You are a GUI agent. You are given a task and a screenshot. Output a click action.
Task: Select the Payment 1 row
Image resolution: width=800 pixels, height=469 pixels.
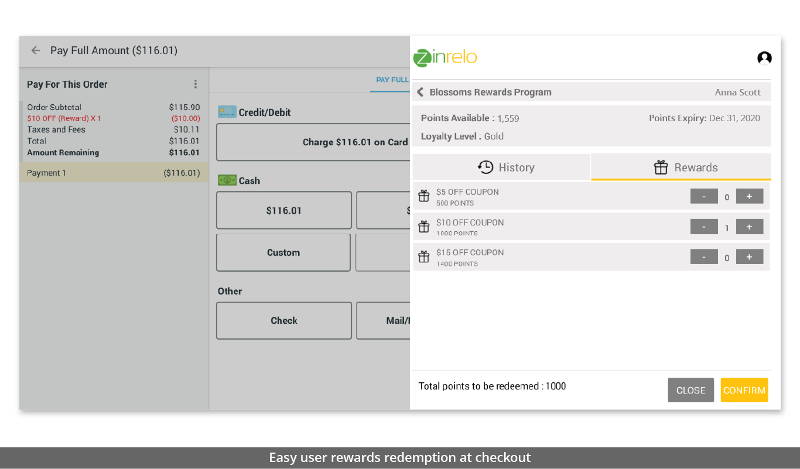click(x=113, y=172)
